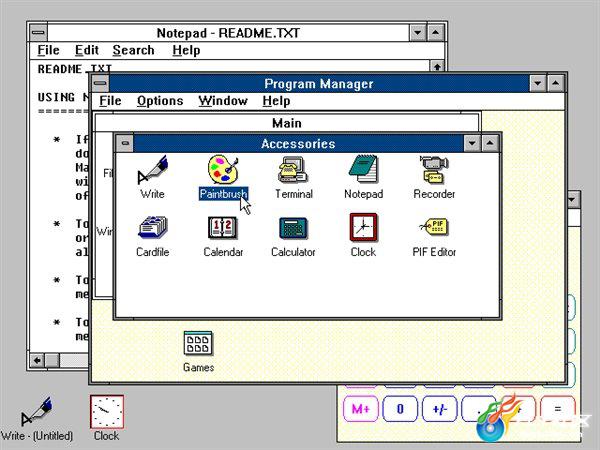This screenshot has height=450, width=600.
Task: Open Help menu in Notepad
Action: (186, 50)
